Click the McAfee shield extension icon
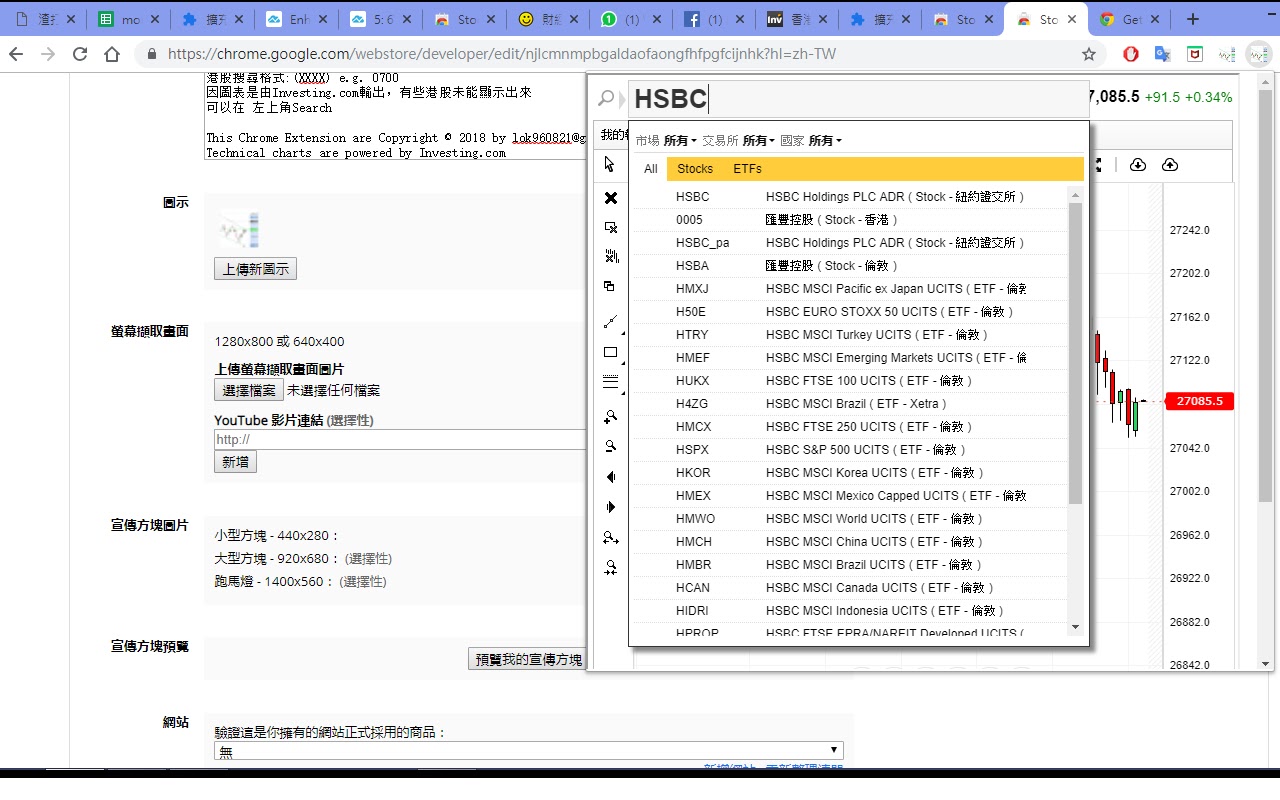Viewport: 1280px width, 800px height. click(1194, 54)
